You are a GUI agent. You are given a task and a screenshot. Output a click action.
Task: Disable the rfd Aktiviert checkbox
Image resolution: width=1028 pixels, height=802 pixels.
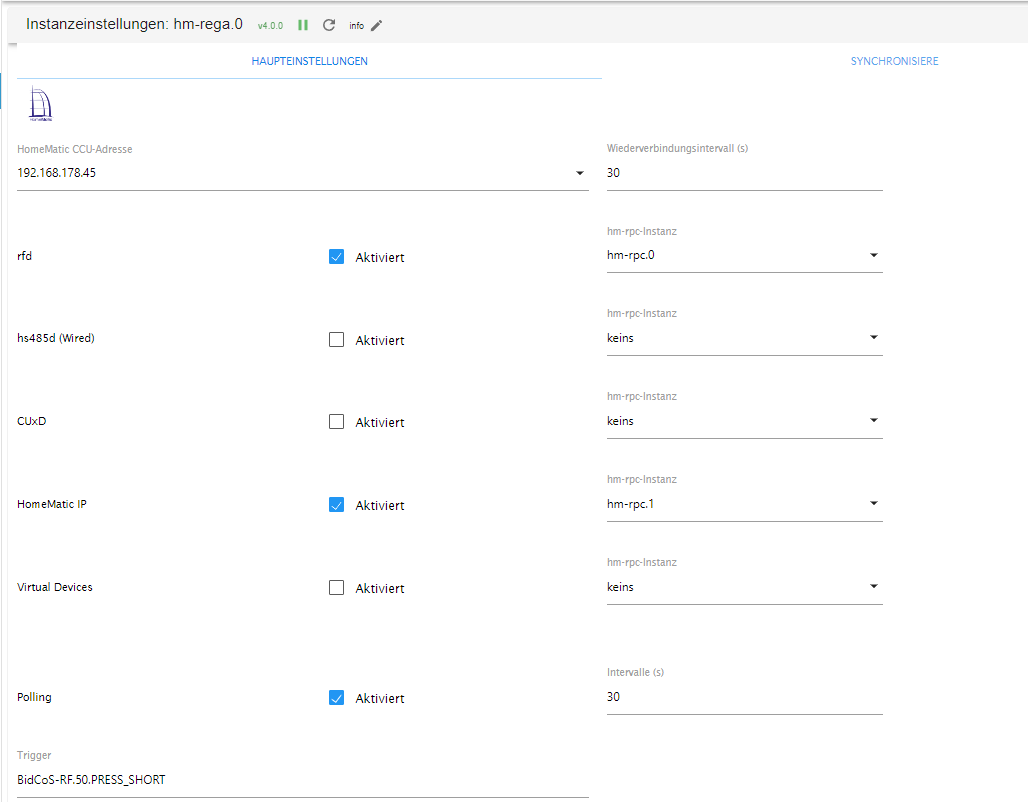[x=337, y=257]
